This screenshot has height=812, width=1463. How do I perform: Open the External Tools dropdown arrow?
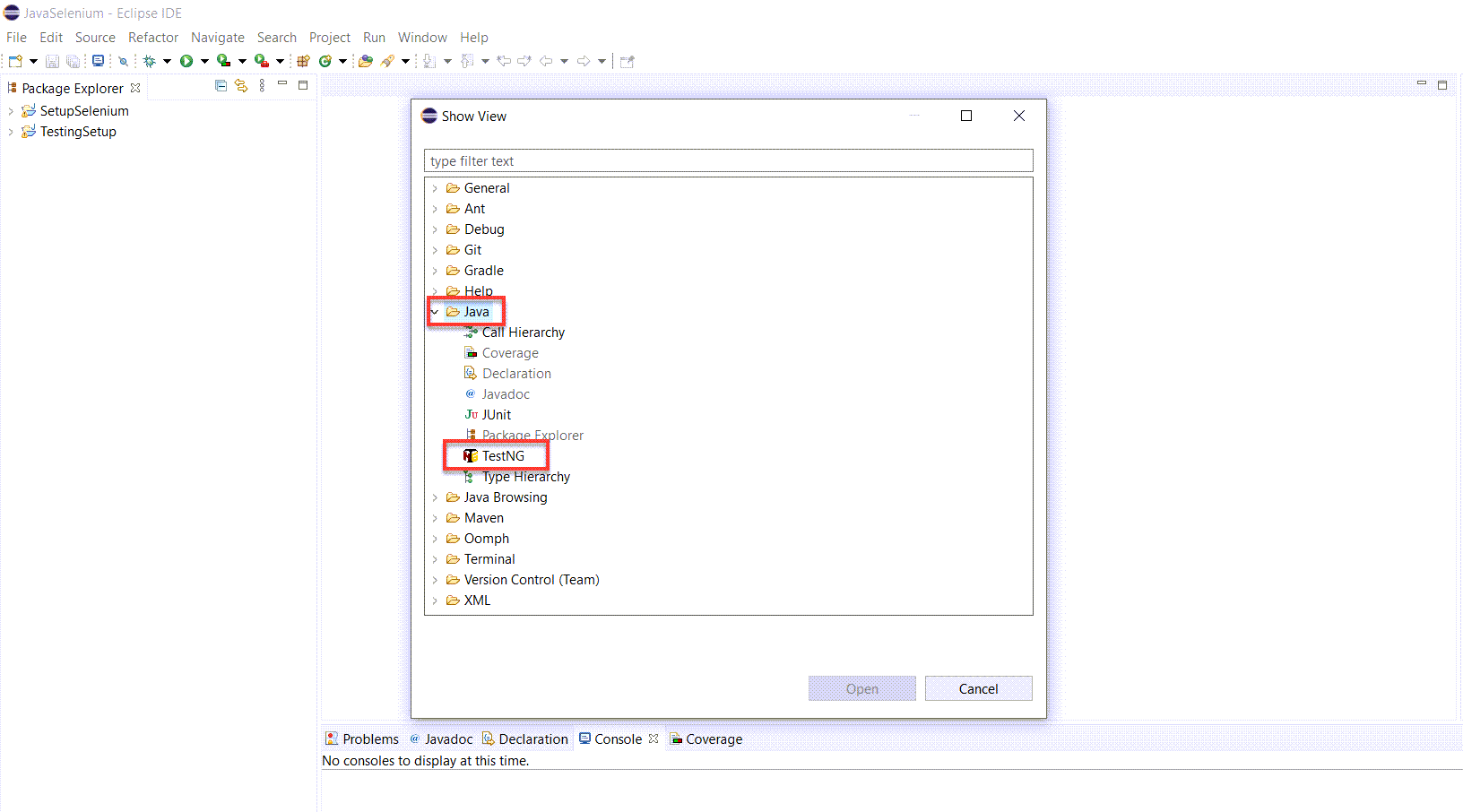click(x=280, y=61)
